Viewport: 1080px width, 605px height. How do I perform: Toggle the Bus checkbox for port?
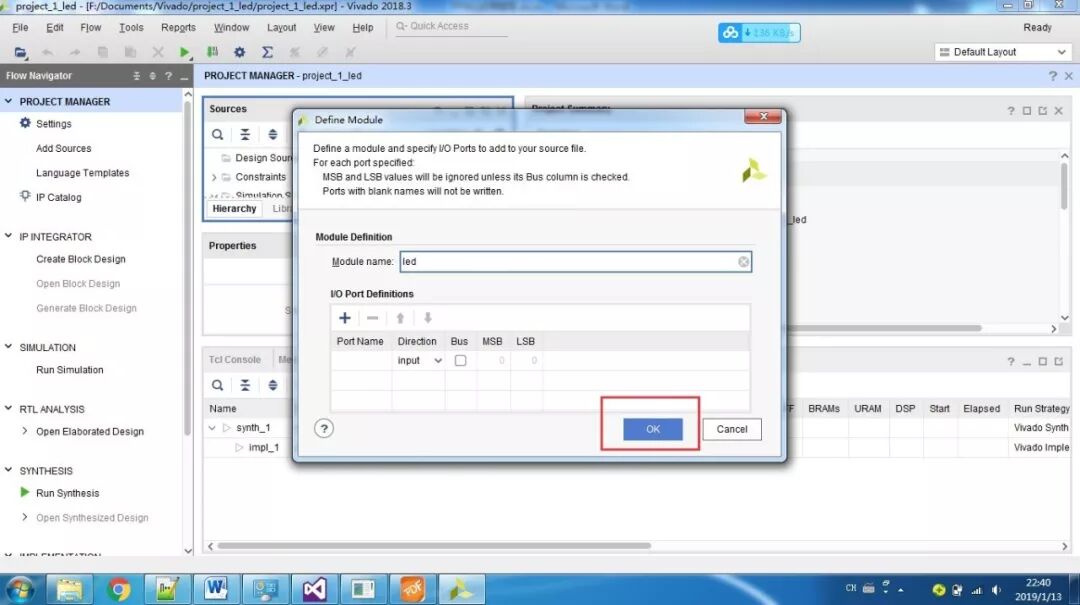click(460, 360)
